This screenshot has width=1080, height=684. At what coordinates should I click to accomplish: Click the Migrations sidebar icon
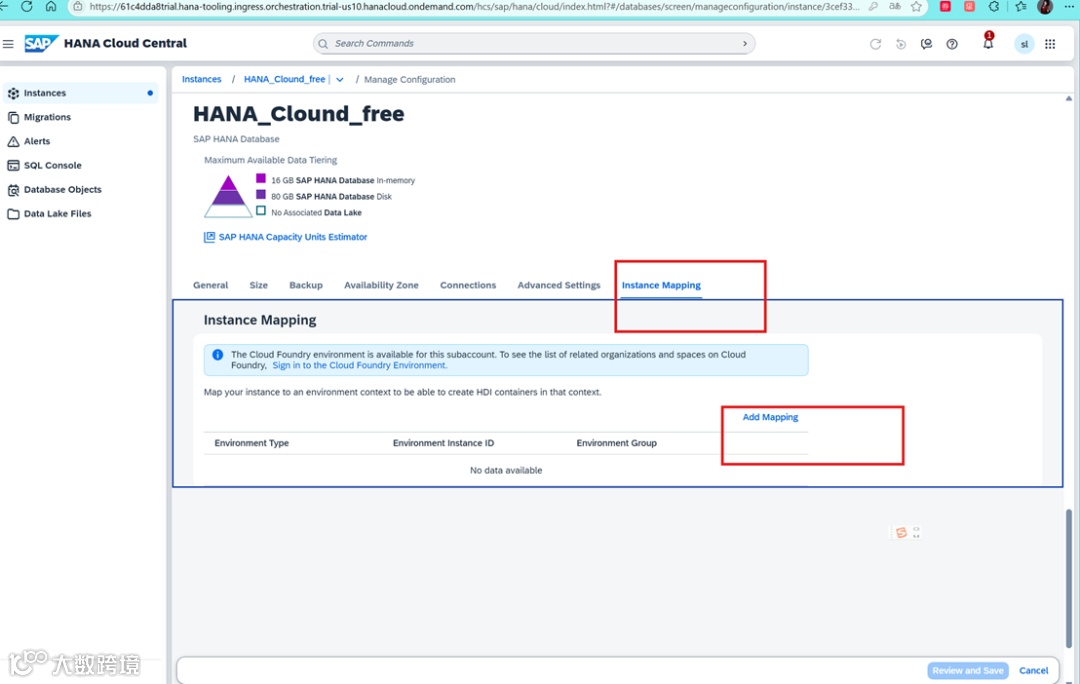(13, 117)
